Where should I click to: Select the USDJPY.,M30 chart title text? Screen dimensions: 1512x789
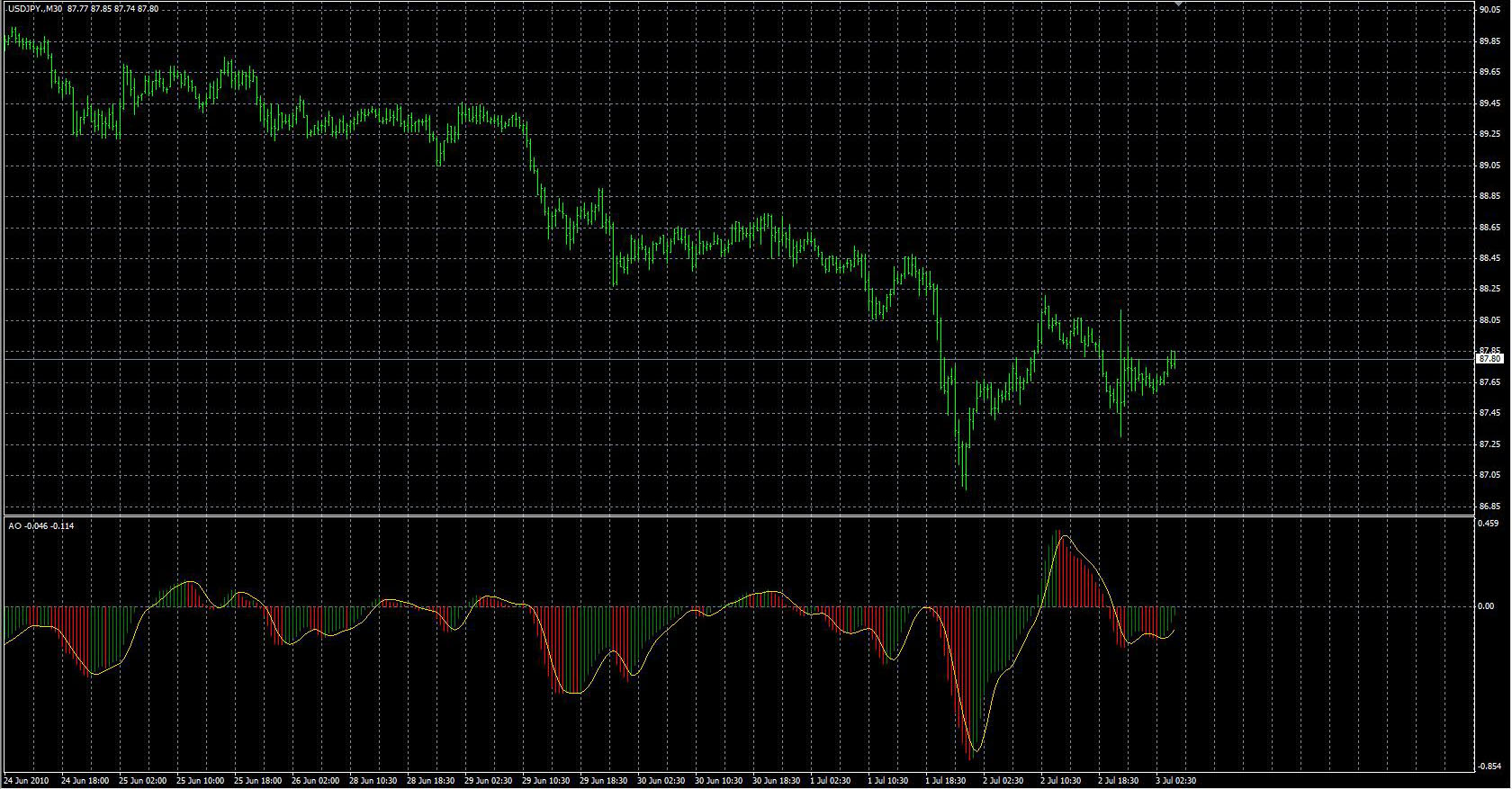35,9
